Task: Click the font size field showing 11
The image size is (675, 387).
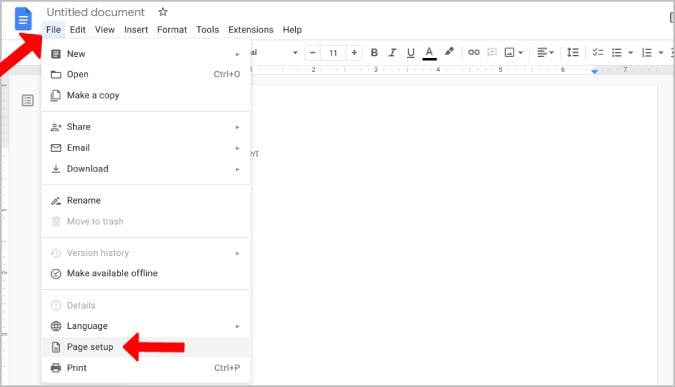Action: pos(333,53)
